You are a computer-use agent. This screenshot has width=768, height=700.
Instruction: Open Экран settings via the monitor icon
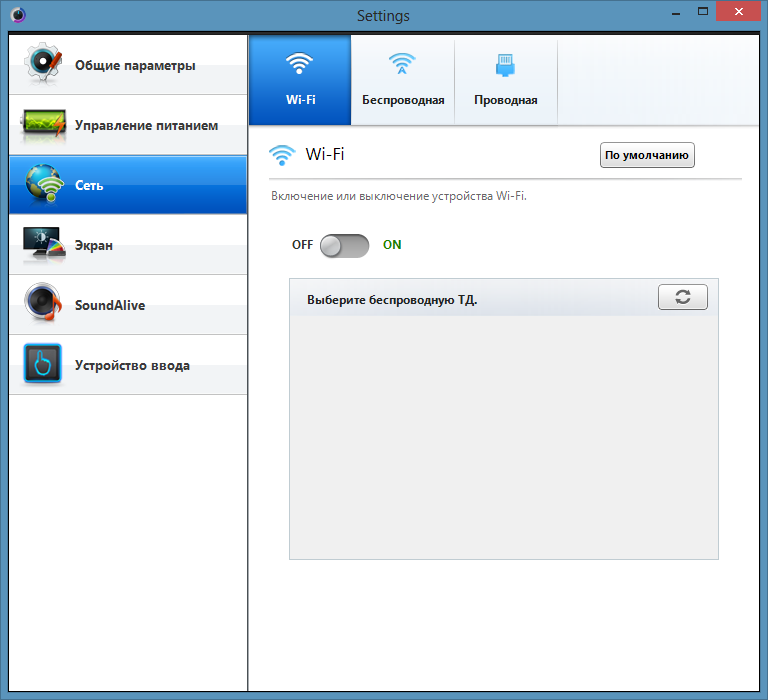pyautogui.click(x=44, y=246)
